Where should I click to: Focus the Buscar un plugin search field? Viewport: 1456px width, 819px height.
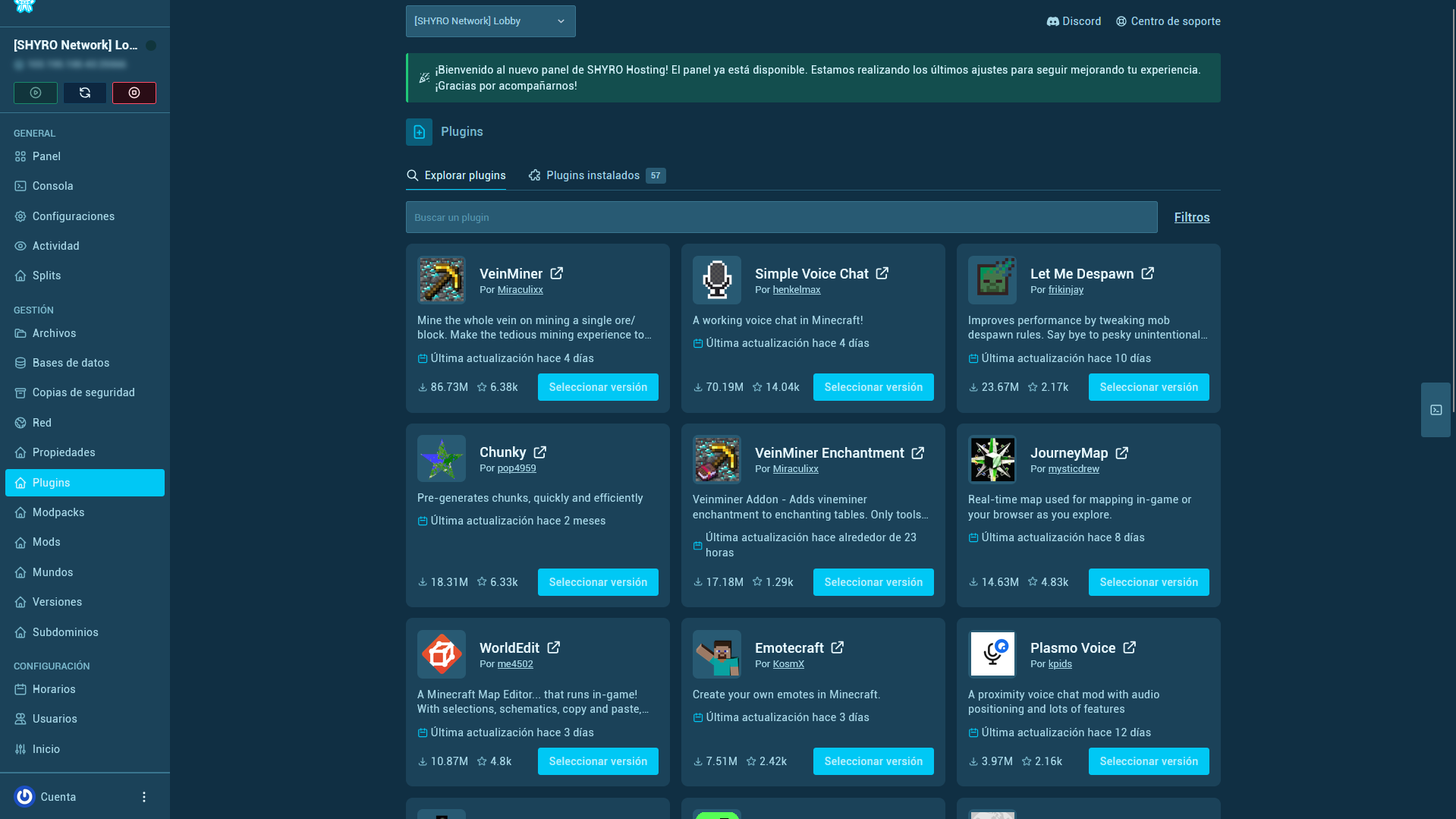tap(781, 217)
